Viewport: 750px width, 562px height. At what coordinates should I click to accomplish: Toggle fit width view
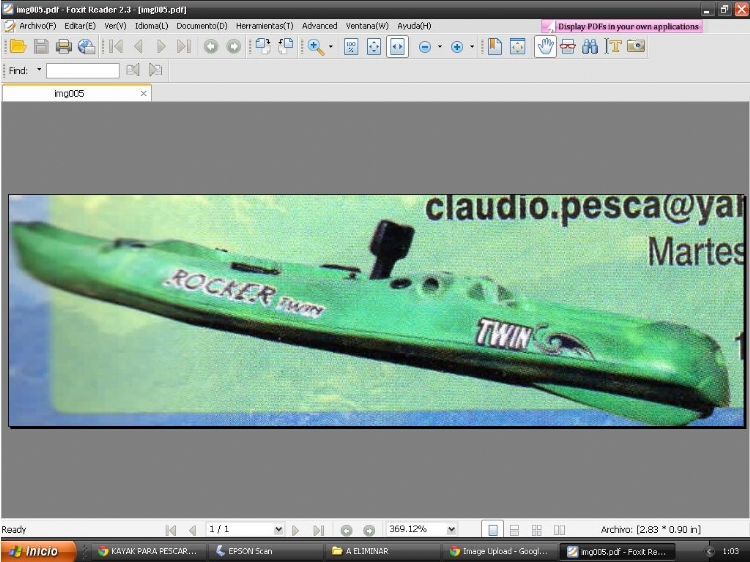(397, 47)
